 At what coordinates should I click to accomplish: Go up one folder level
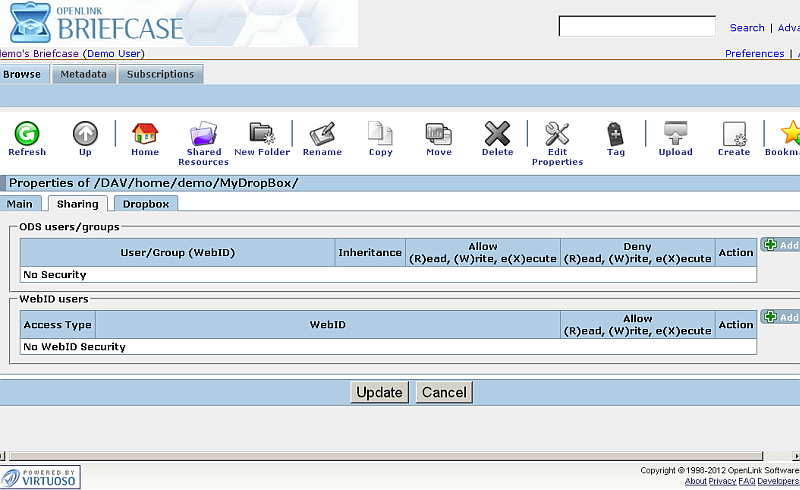[85, 134]
